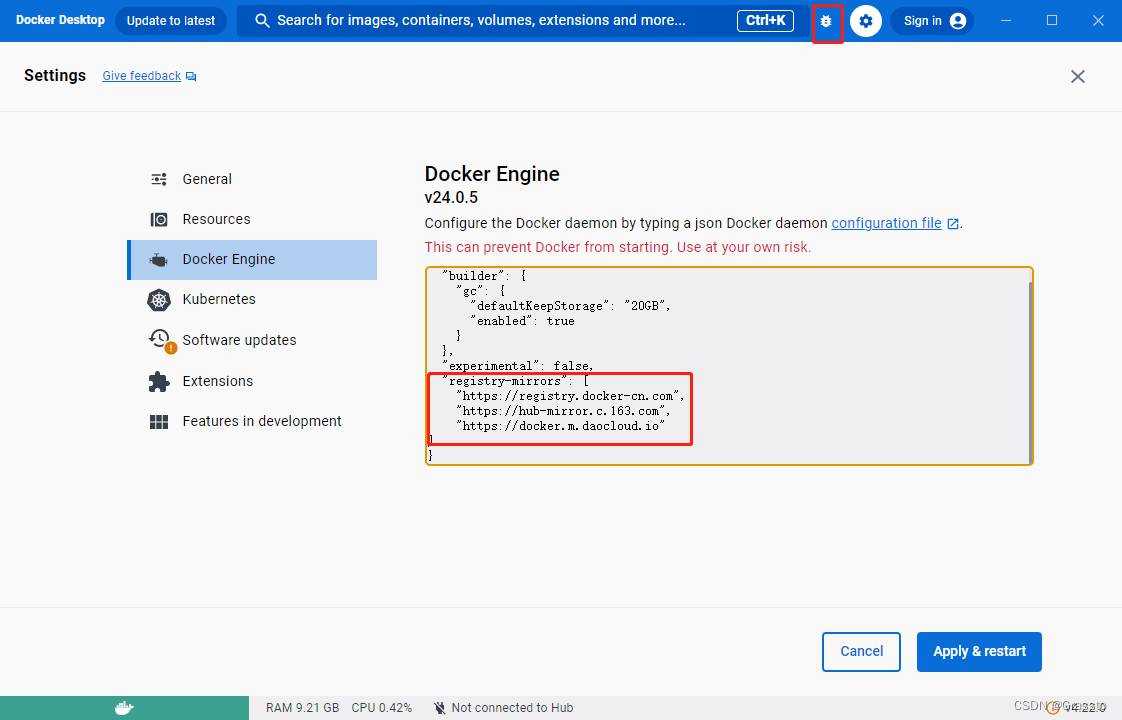
Task: Click inside the daemon JSON editor
Action: click(728, 366)
